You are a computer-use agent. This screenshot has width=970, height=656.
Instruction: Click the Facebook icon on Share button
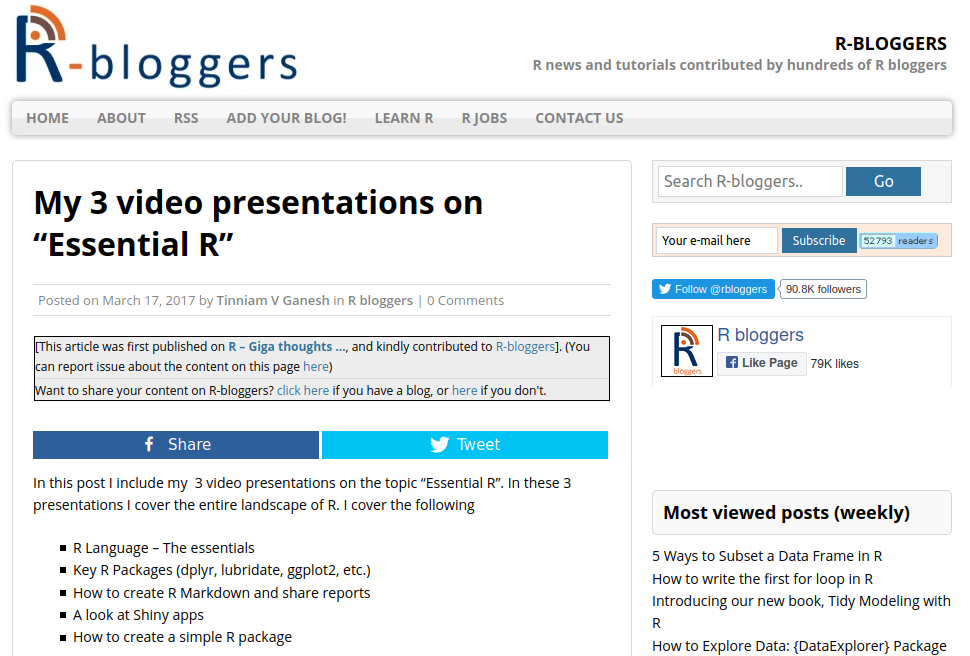tap(149, 444)
